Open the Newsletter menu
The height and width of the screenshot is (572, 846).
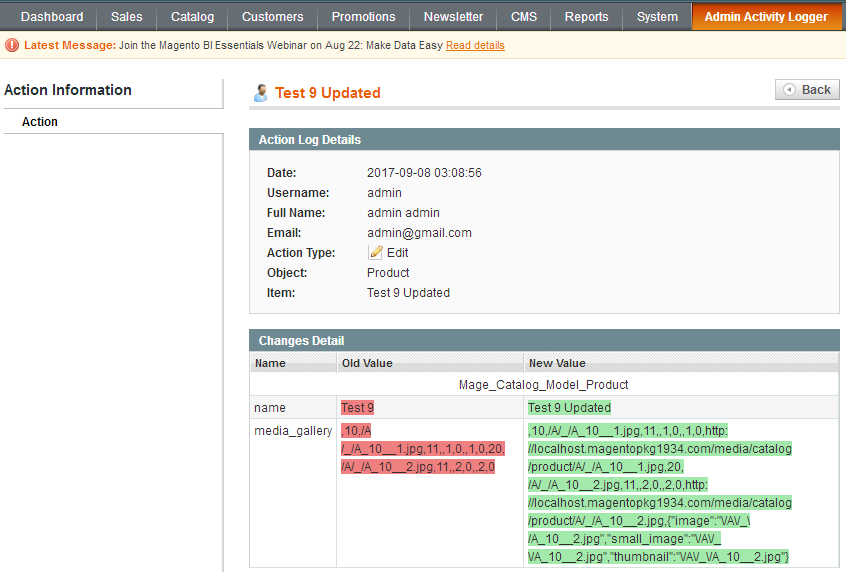453,17
